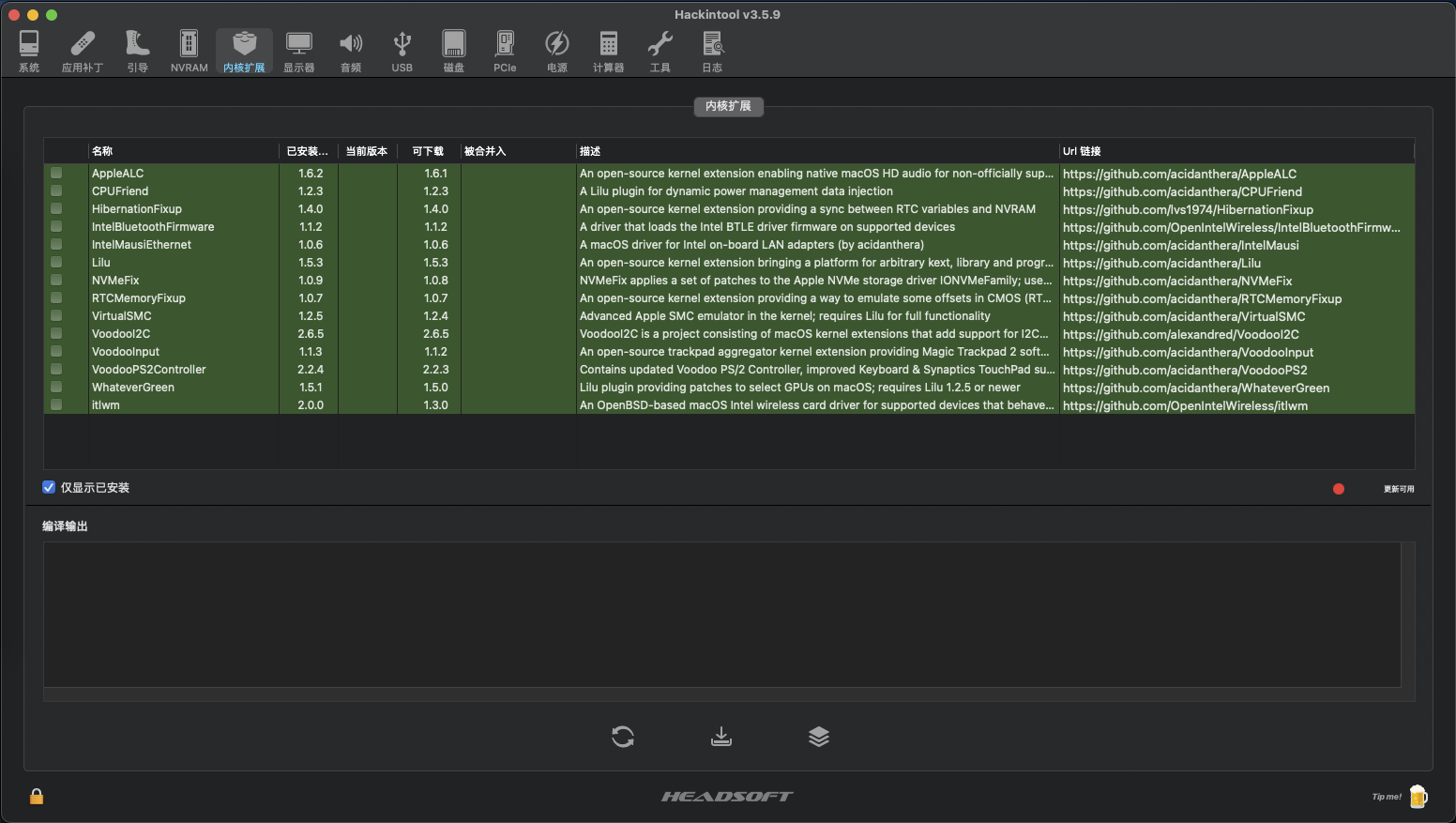Click installed version 2.6.5 of VoodooI2C
The image size is (1456, 823).
click(x=311, y=333)
